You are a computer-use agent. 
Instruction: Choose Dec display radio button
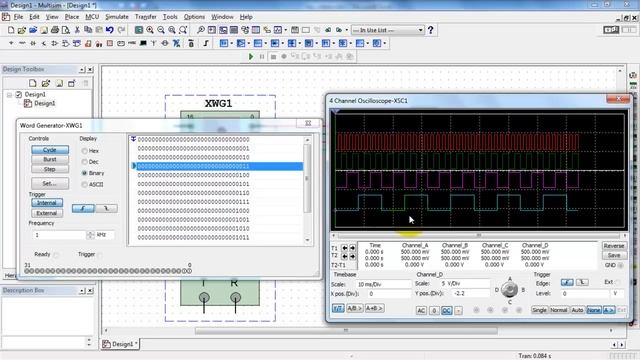(84, 162)
